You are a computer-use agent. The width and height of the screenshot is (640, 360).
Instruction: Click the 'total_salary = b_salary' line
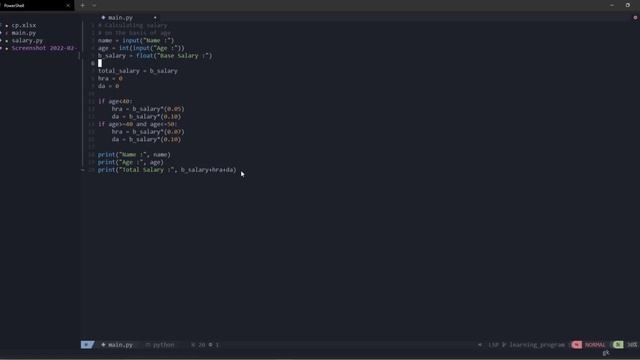click(138, 71)
